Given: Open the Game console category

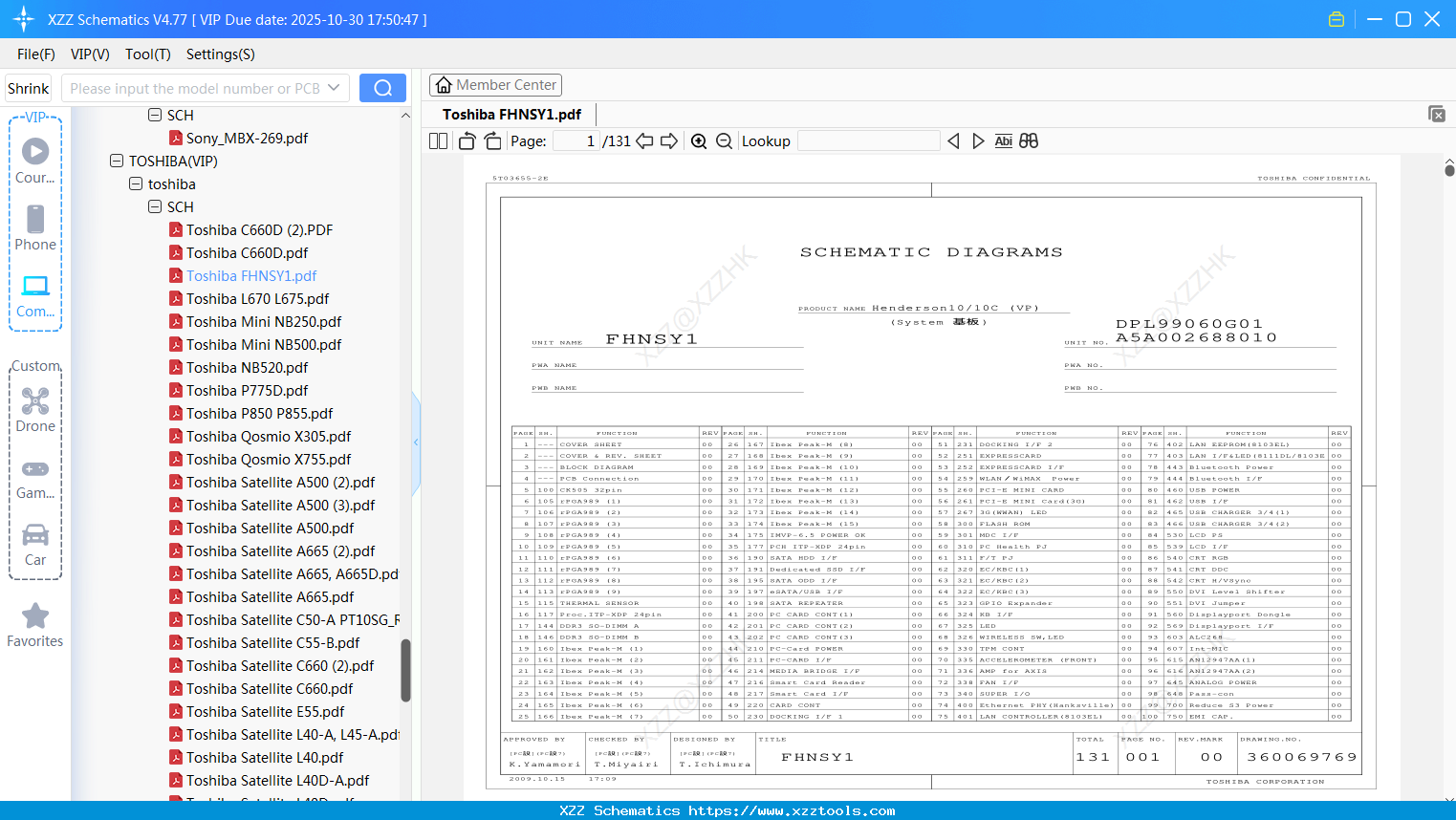Looking at the screenshot, I should (x=35, y=478).
